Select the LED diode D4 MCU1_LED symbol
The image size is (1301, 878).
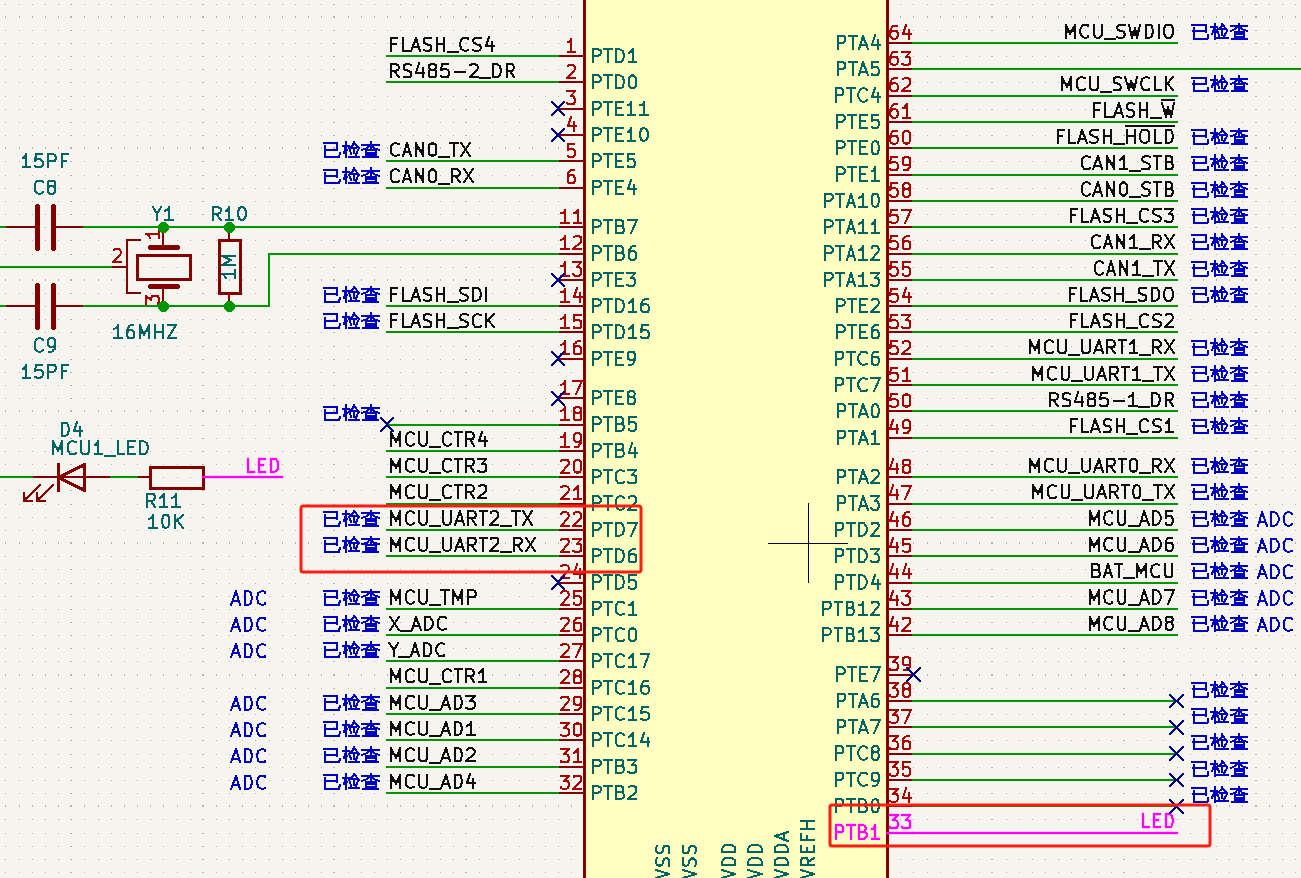72,478
